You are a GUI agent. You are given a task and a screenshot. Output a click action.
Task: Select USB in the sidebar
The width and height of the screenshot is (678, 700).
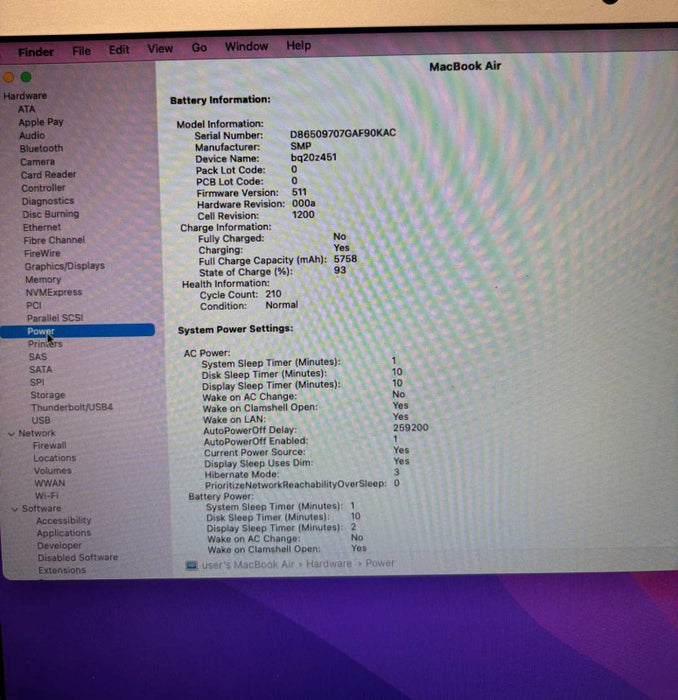pos(41,421)
